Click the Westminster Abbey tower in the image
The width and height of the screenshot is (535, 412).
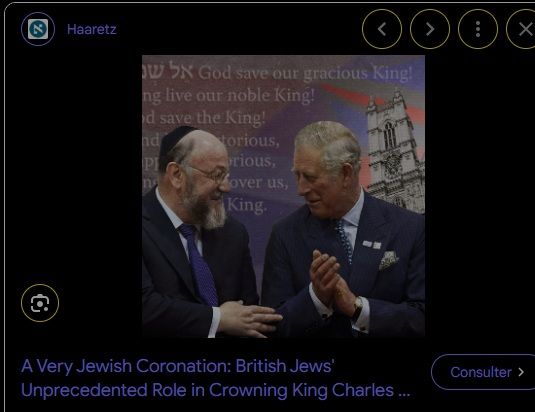coord(395,150)
